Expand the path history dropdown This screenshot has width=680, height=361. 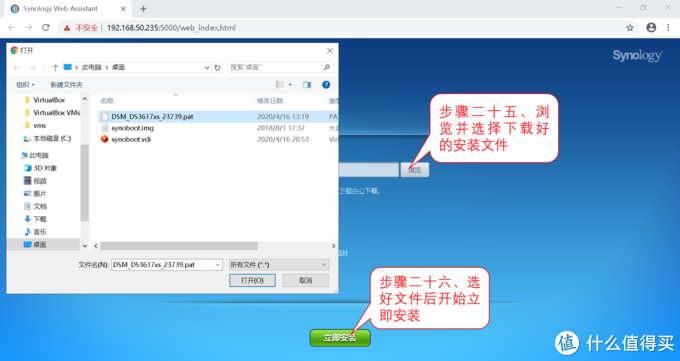tap(207, 67)
